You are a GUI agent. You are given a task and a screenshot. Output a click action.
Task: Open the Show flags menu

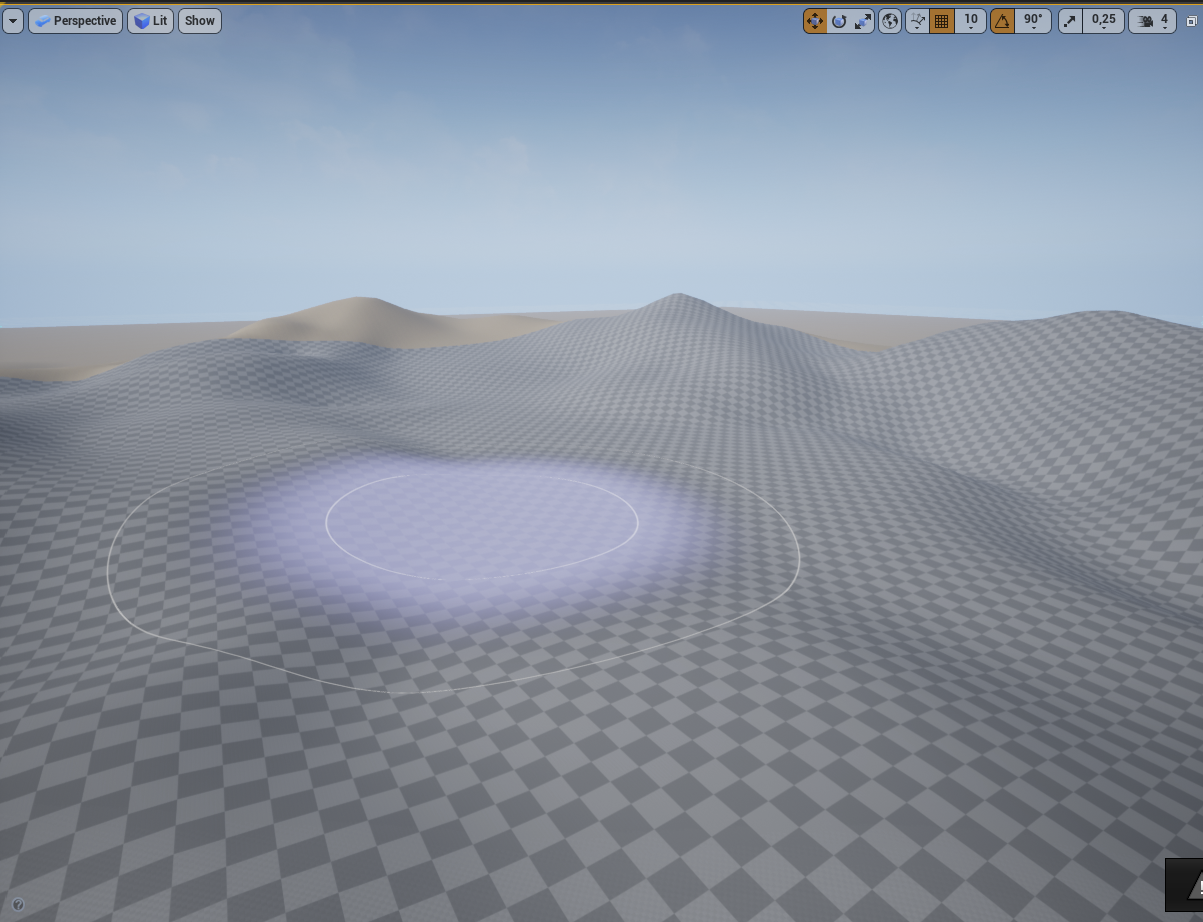coord(200,21)
